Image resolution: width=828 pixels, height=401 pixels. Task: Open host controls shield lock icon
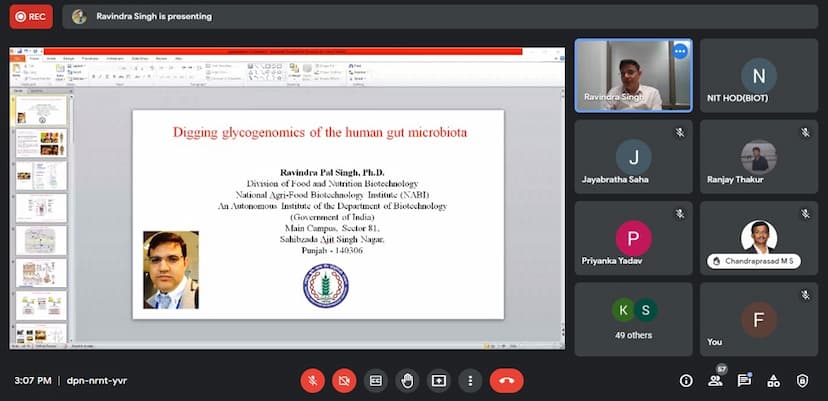tap(802, 380)
